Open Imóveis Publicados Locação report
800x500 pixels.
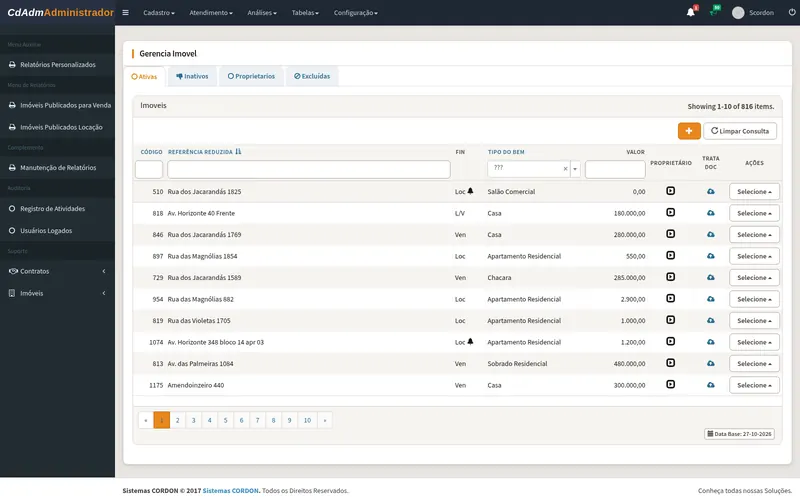[x=57, y=127]
